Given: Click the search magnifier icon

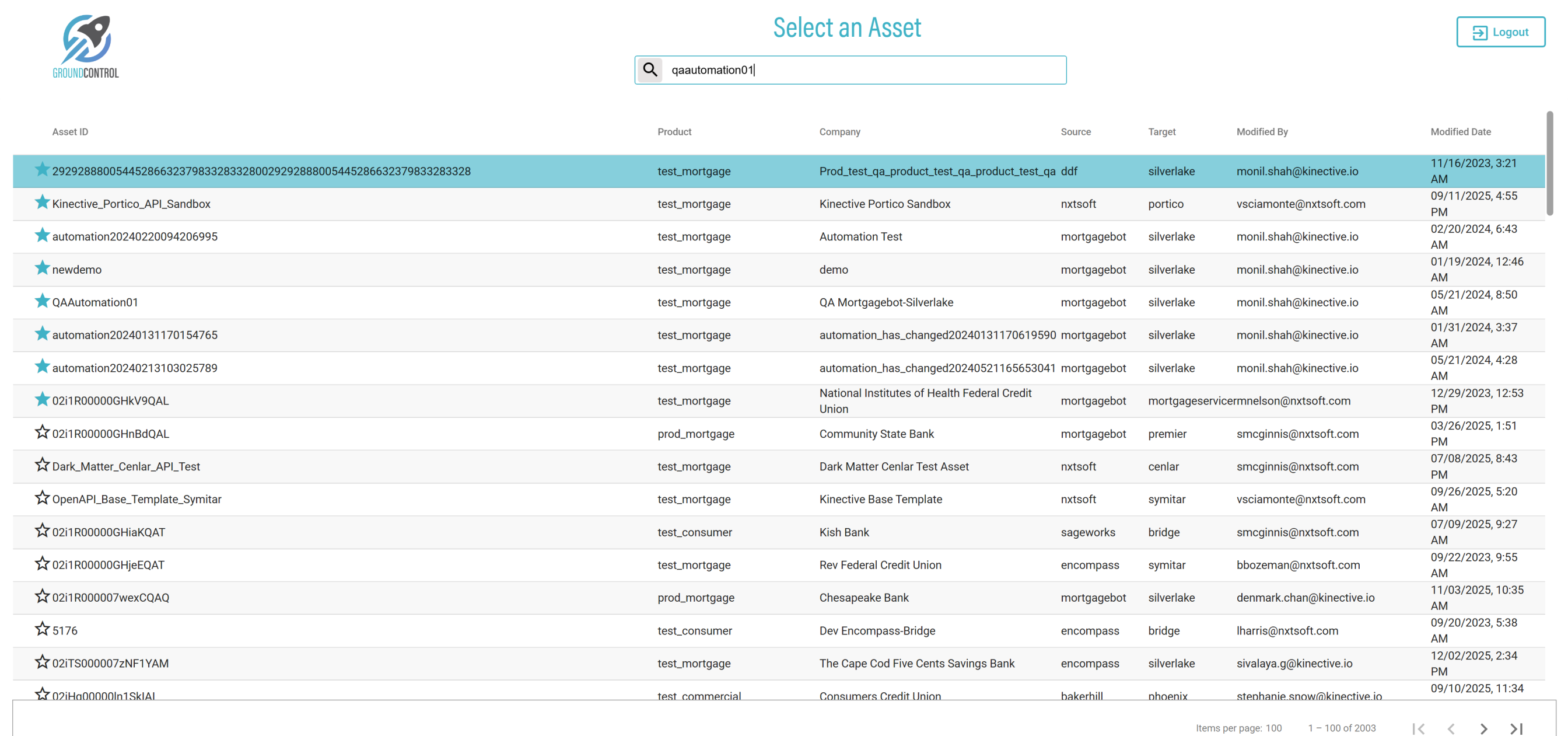Looking at the screenshot, I should tap(650, 69).
